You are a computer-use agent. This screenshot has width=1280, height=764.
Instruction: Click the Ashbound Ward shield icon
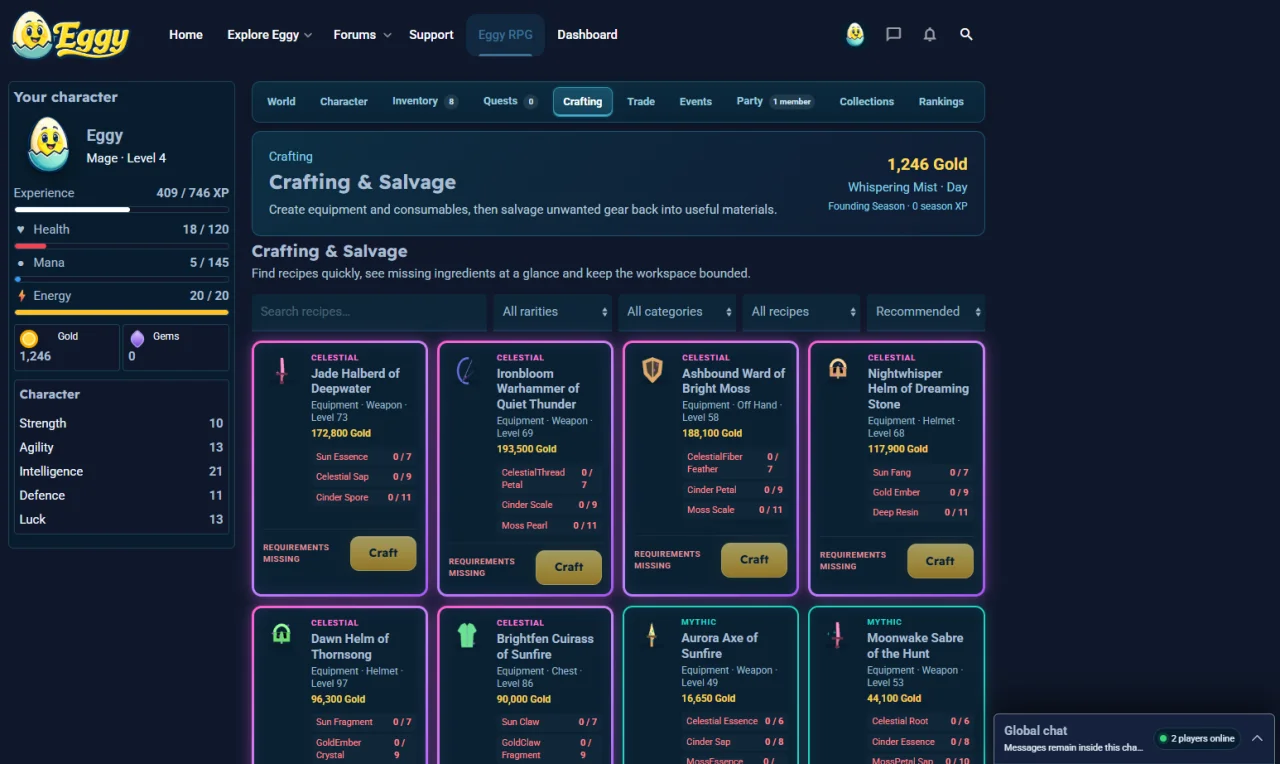[x=653, y=370]
